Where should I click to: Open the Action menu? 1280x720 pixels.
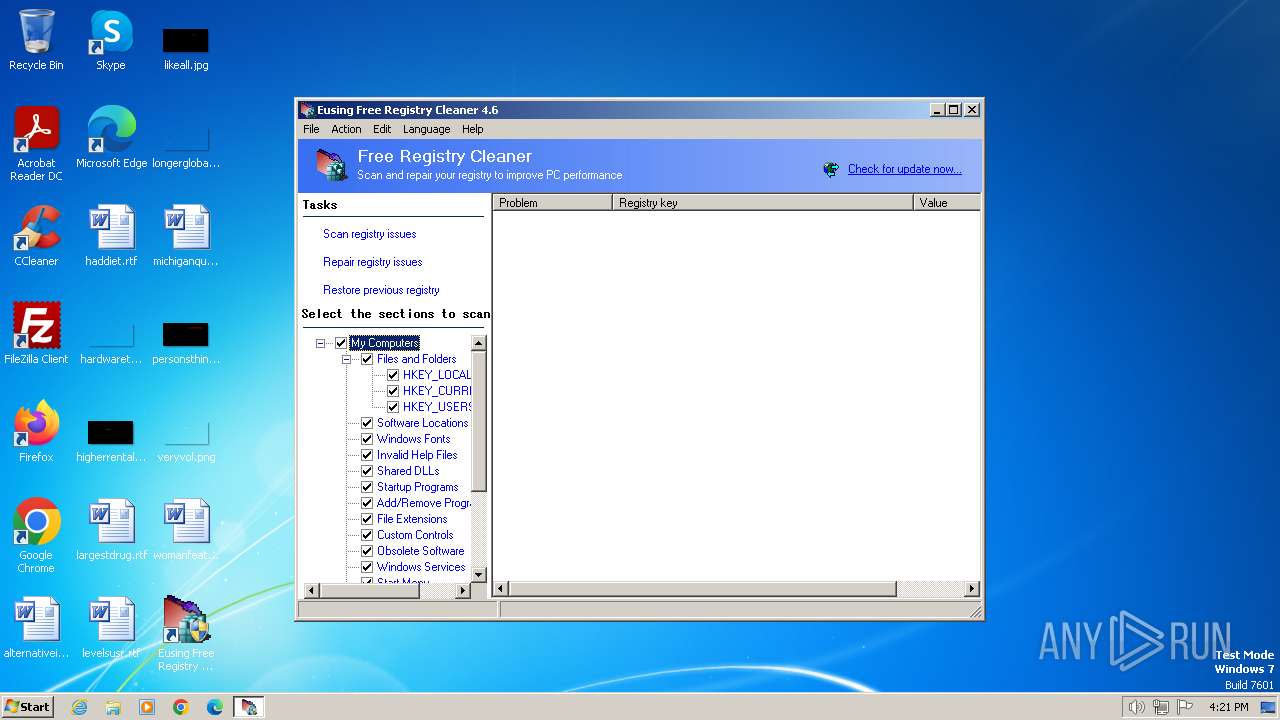point(346,129)
